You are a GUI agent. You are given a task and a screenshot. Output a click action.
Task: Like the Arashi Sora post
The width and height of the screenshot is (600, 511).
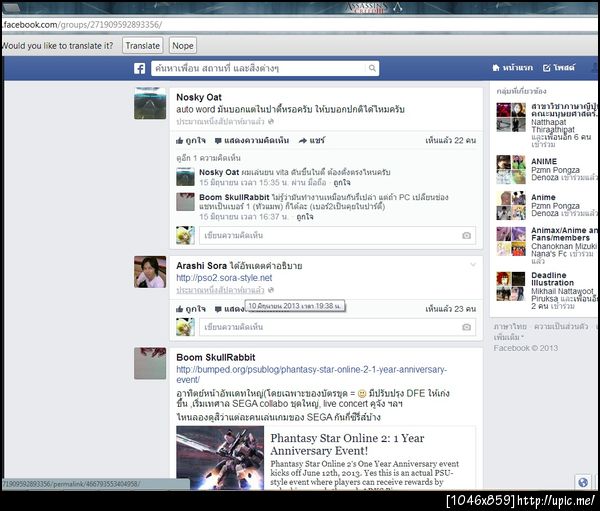click(x=191, y=309)
